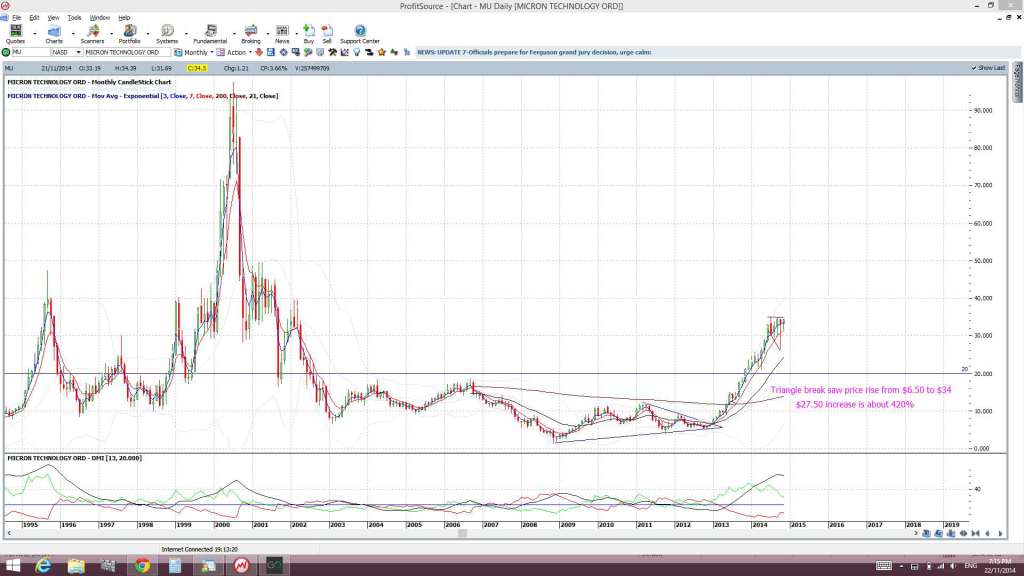Open the Windows Start button
The image size is (1024, 576).
click(x=12, y=566)
